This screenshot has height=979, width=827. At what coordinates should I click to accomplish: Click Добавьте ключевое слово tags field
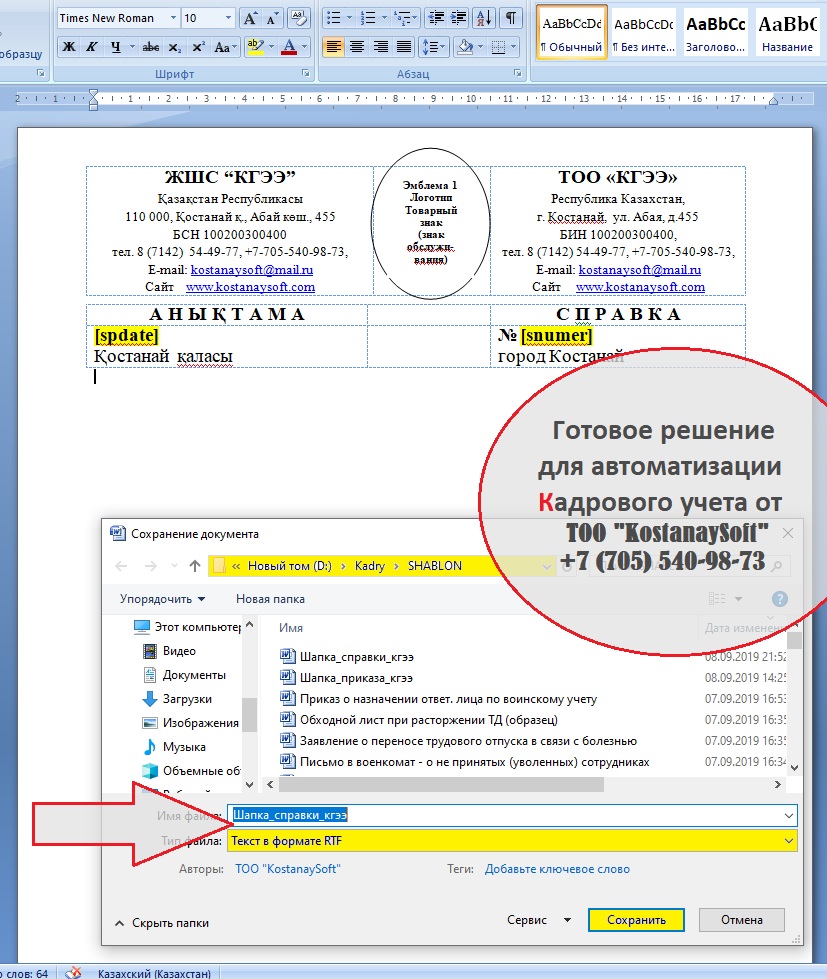click(x=557, y=868)
